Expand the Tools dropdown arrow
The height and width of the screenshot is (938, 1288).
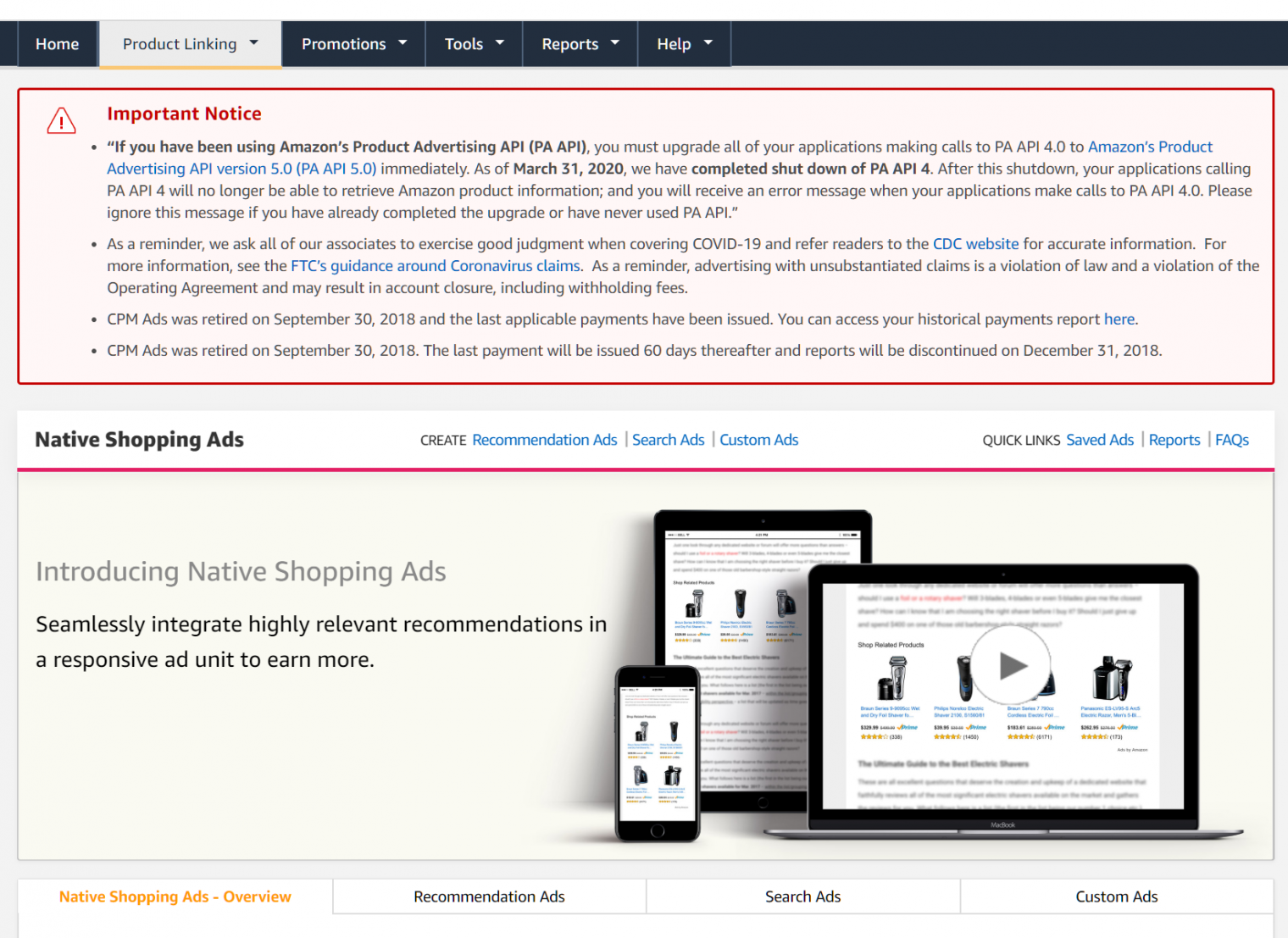point(499,42)
